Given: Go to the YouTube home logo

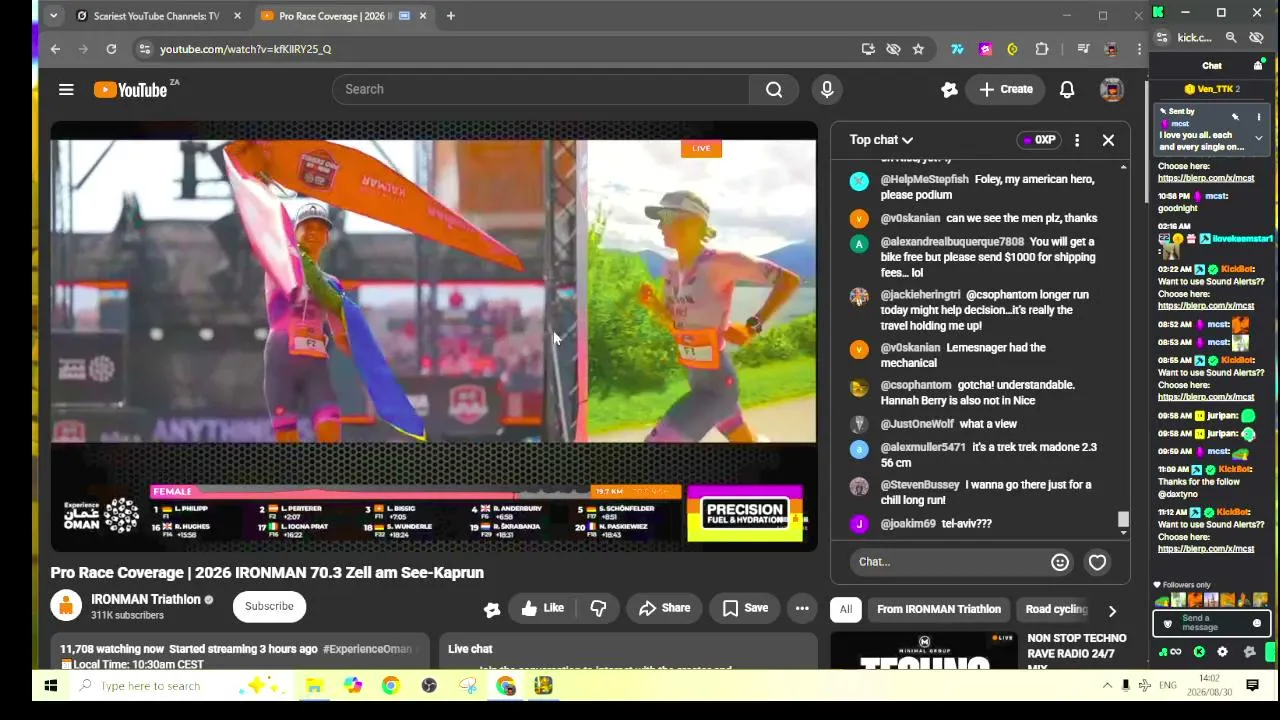Looking at the screenshot, I should [131, 90].
